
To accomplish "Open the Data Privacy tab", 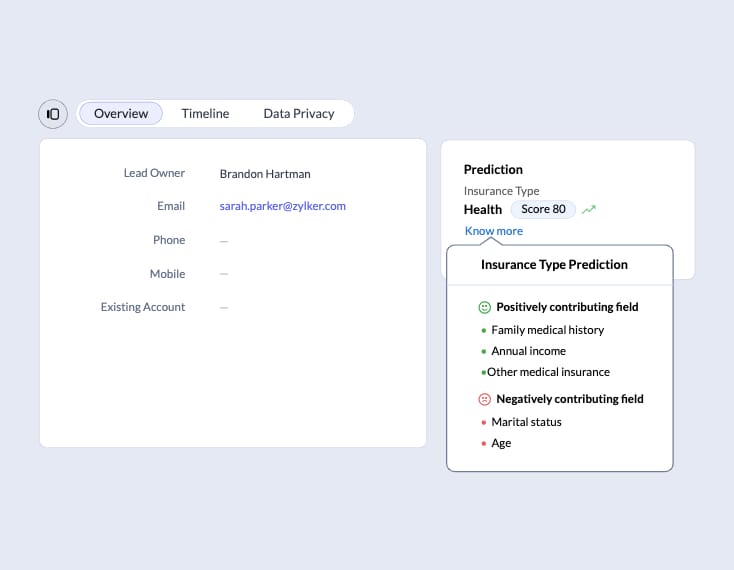I will pos(298,114).
